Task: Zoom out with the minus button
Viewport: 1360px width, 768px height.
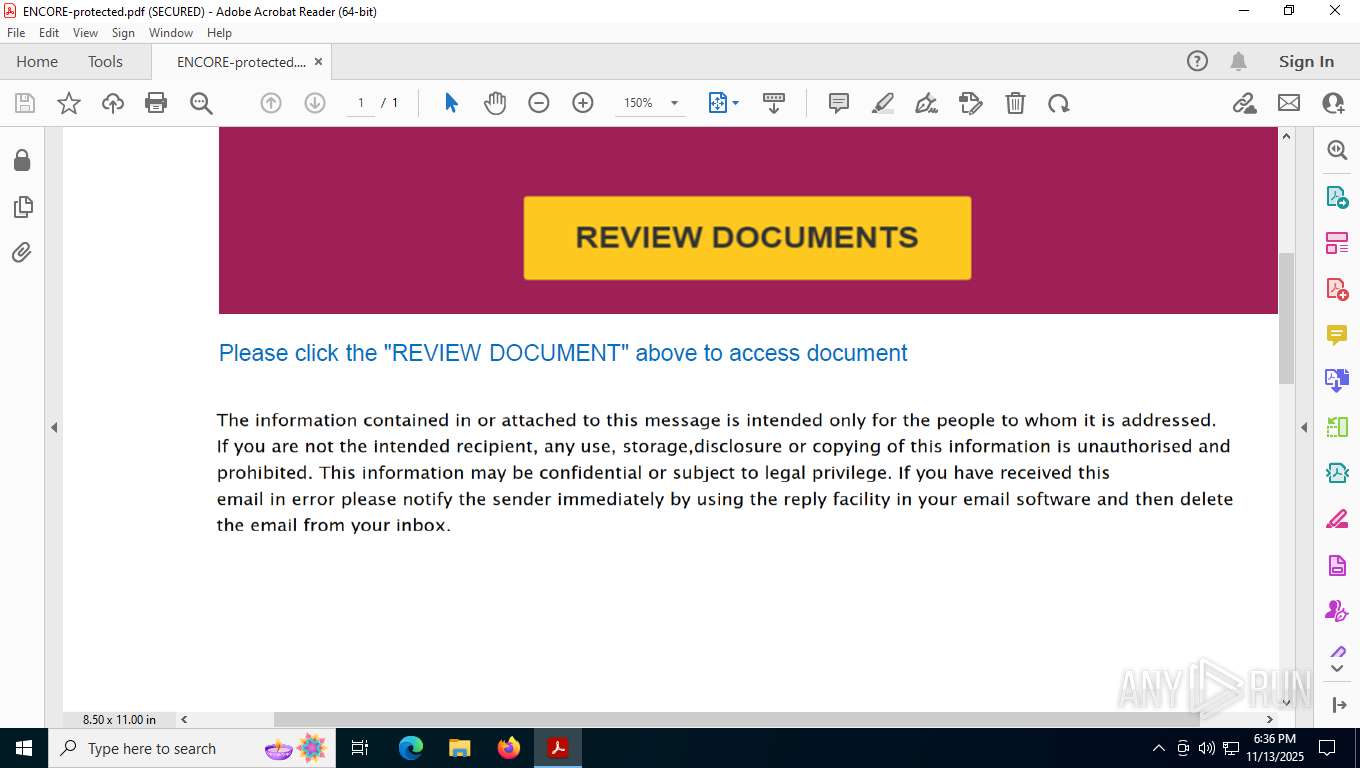Action: [x=539, y=103]
